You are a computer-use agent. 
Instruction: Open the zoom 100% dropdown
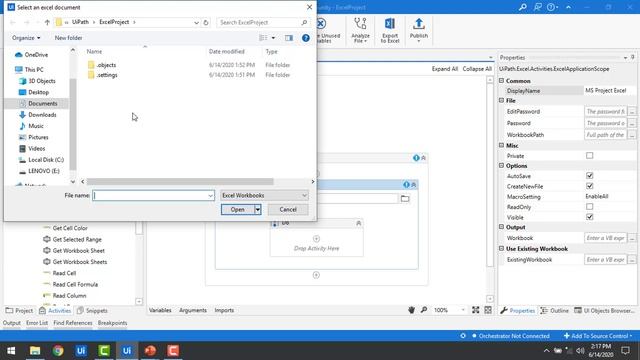[x=463, y=310]
